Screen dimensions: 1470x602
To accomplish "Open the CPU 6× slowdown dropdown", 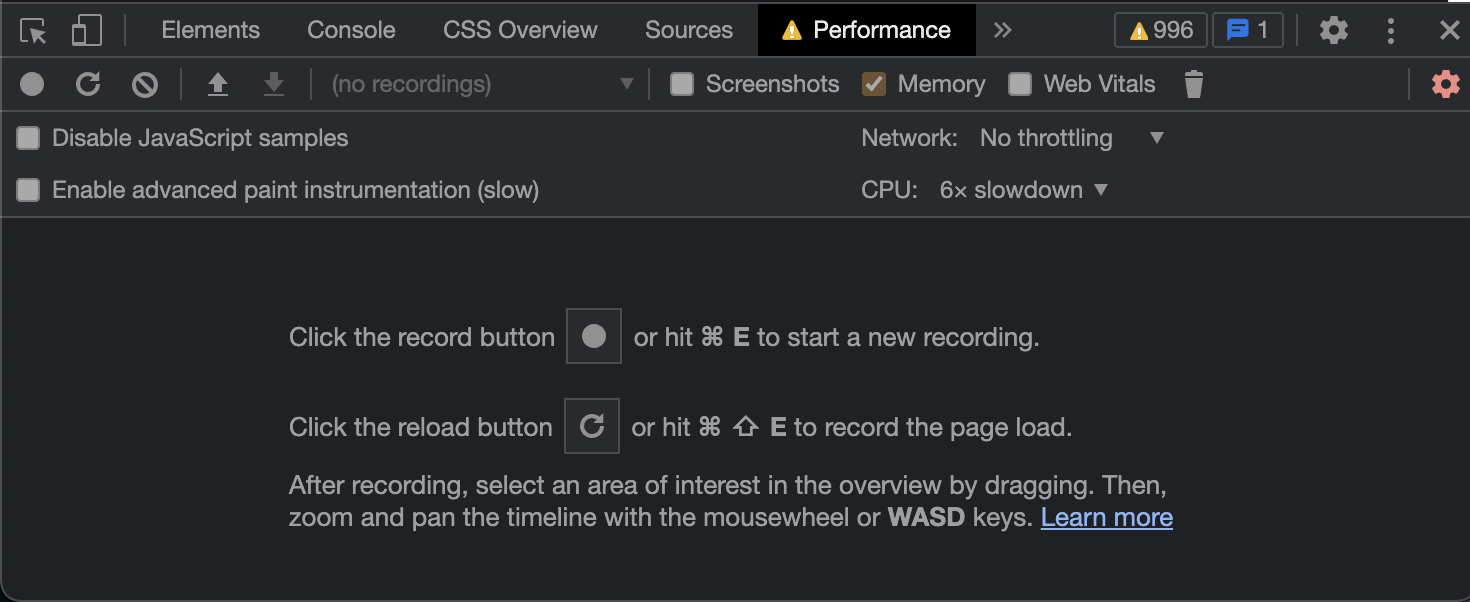I will point(1024,190).
